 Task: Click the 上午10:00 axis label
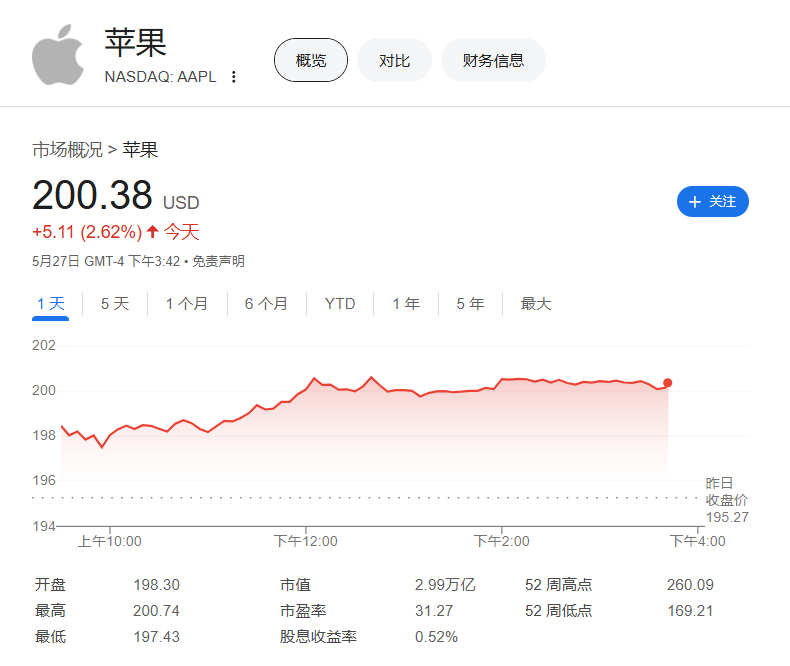pos(109,542)
